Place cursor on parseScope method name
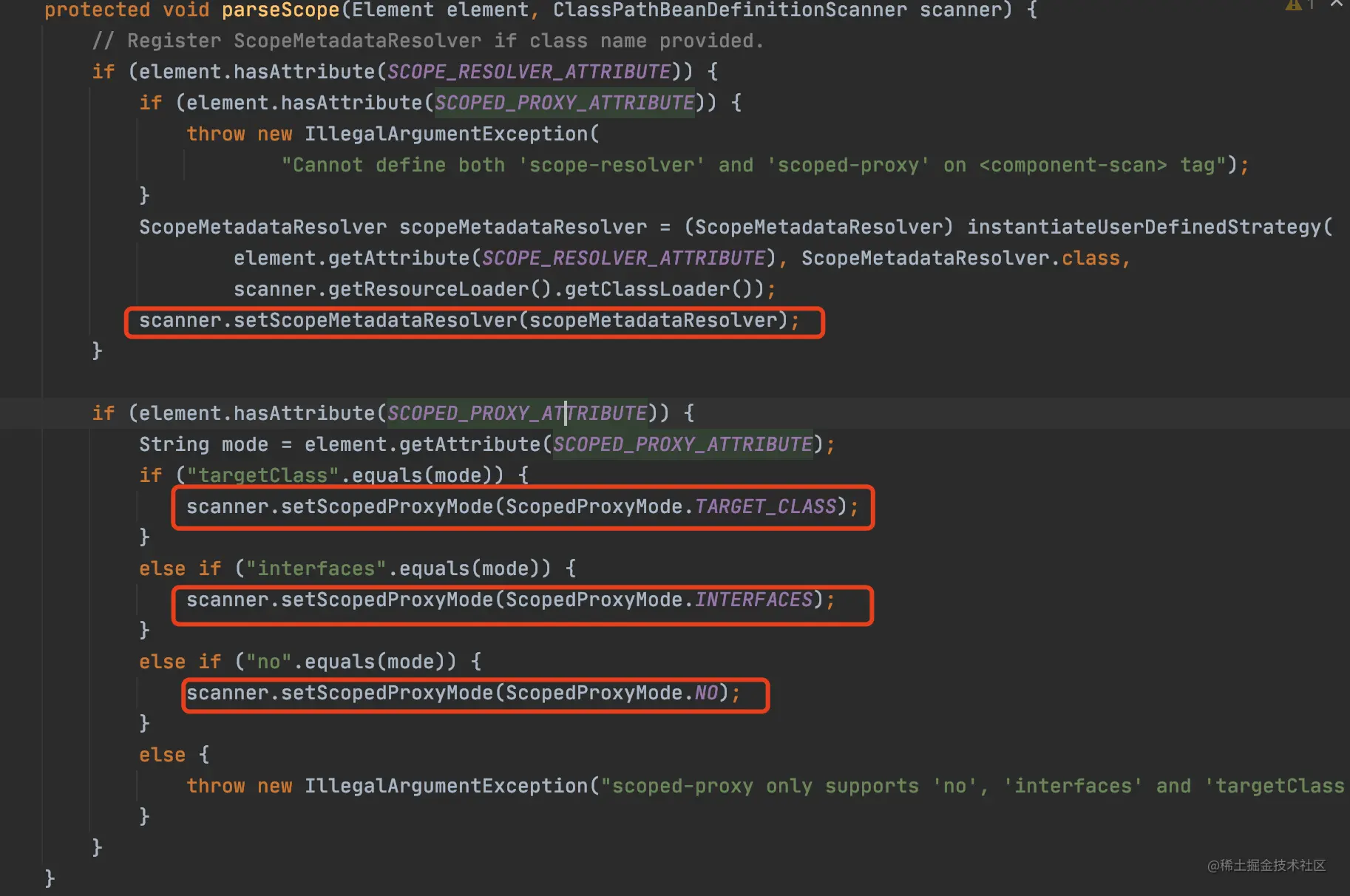 [280, 10]
